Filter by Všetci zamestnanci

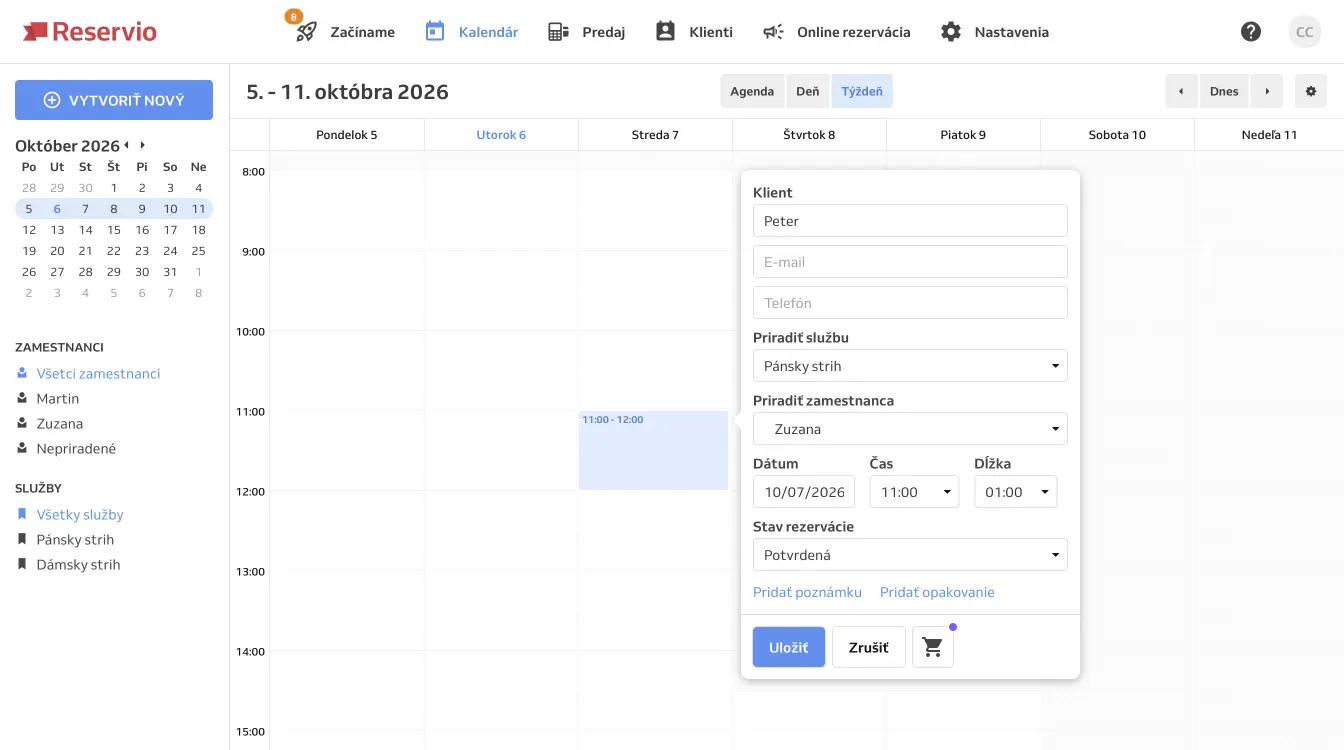pyautogui.click(x=98, y=373)
